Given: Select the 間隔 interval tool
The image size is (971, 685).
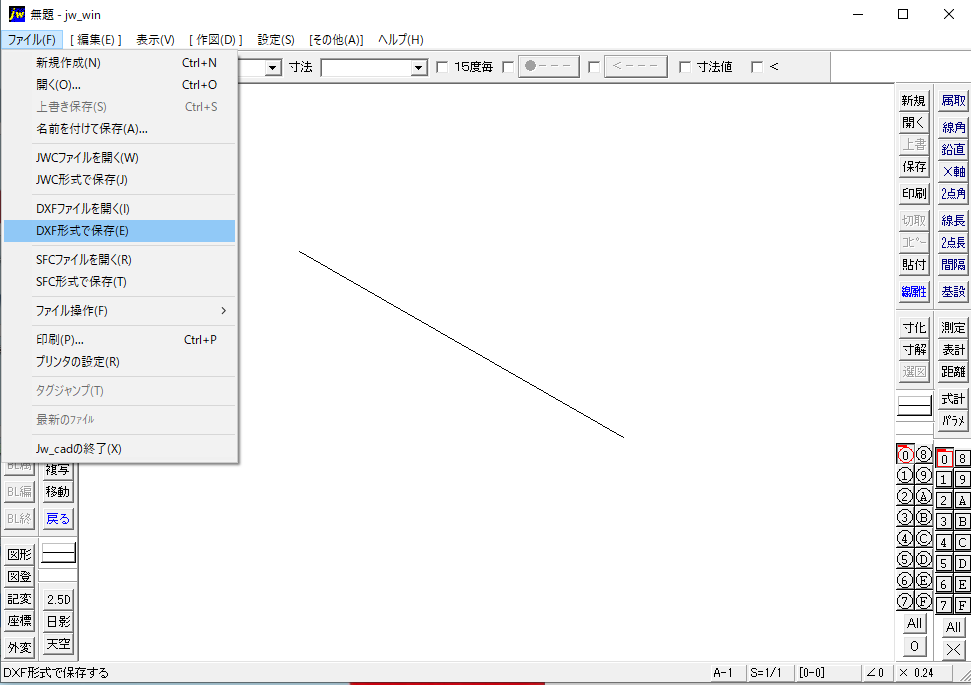Looking at the screenshot, I should [x=953, y=264].
